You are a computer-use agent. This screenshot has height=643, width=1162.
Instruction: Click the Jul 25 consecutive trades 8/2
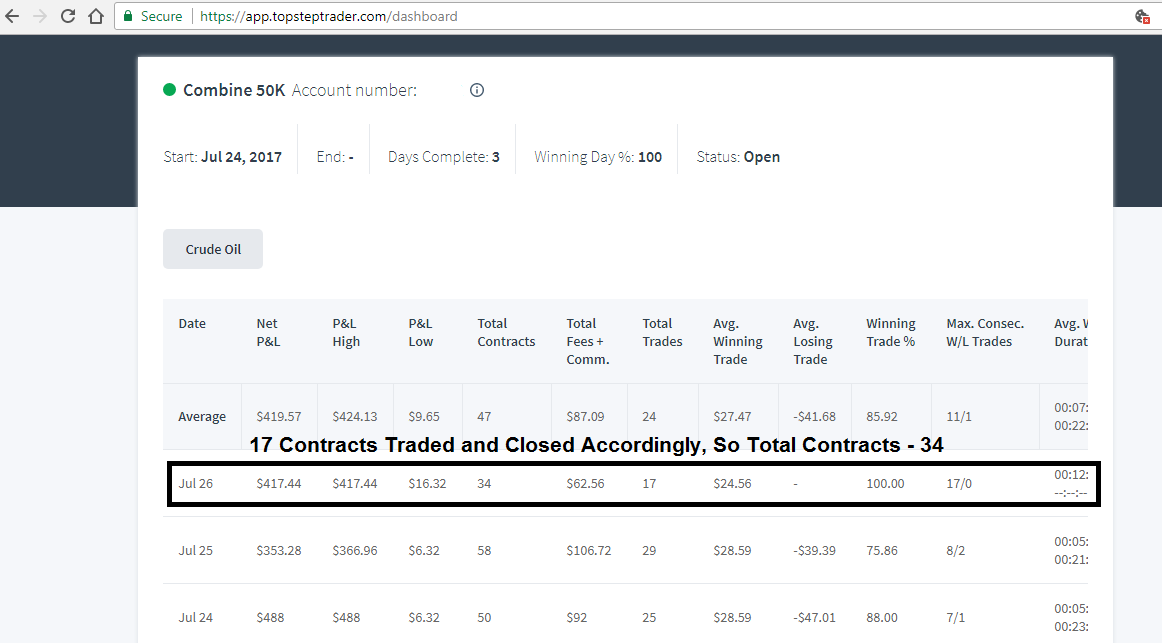pyautogui.click(x=955, y=550)
